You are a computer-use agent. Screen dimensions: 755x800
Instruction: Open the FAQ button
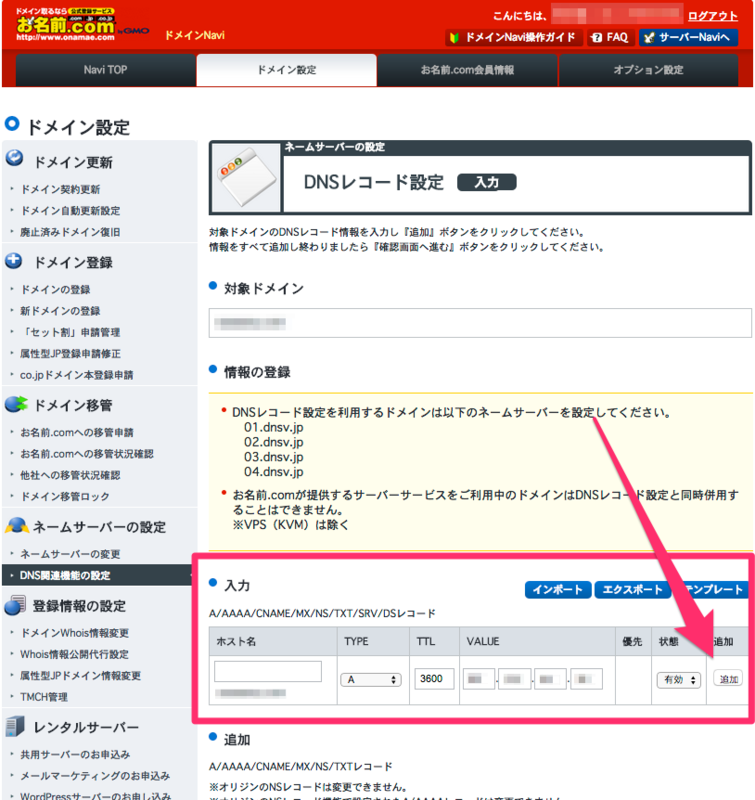[x=610, y=38]
